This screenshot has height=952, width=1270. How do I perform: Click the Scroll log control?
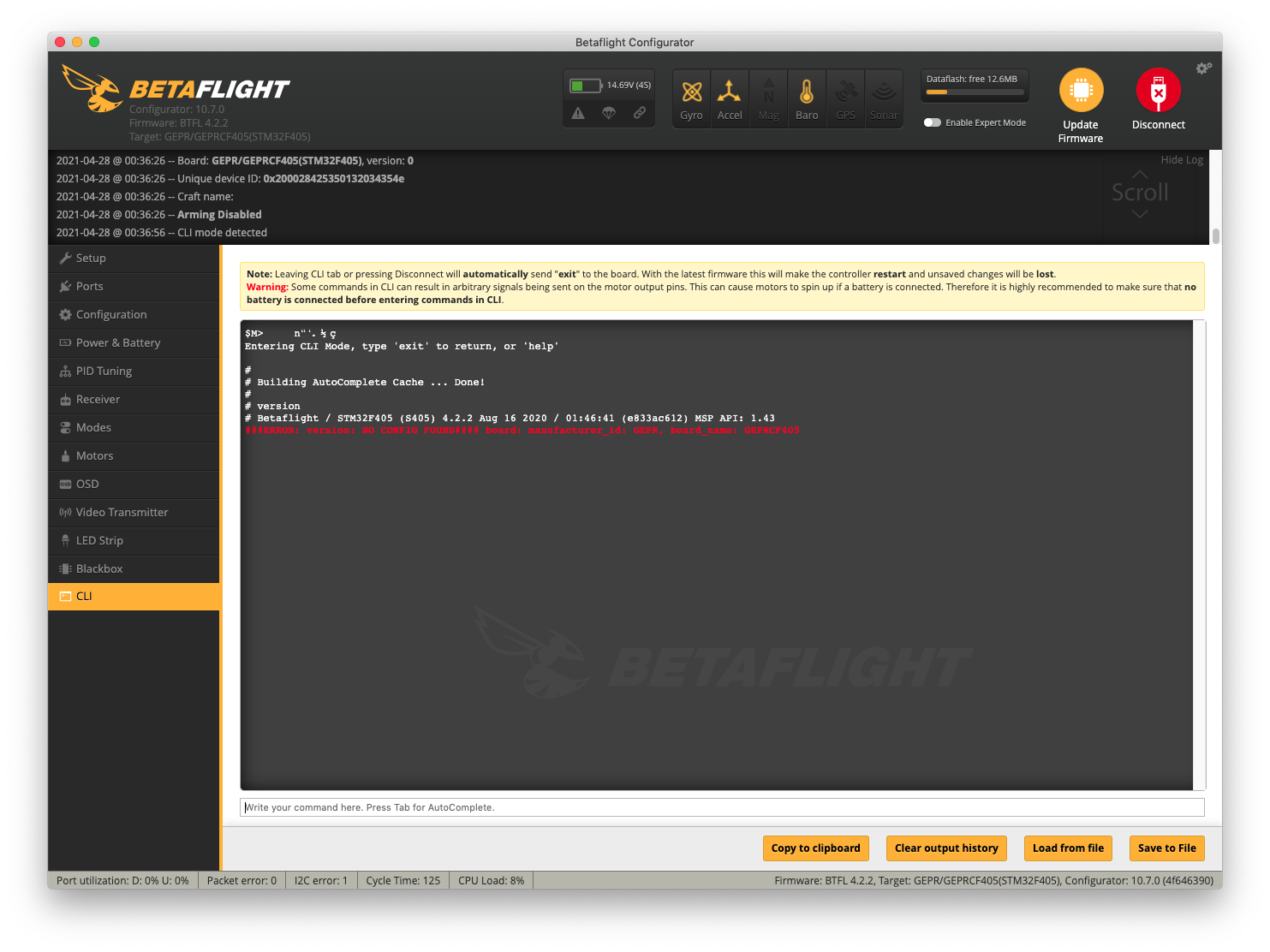(1140, 193)
